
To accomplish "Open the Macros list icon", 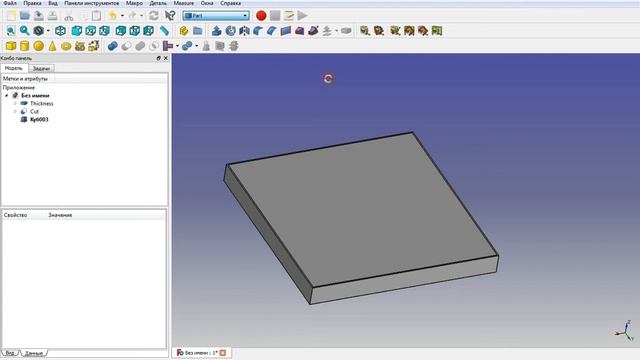I will coord(289,16).
